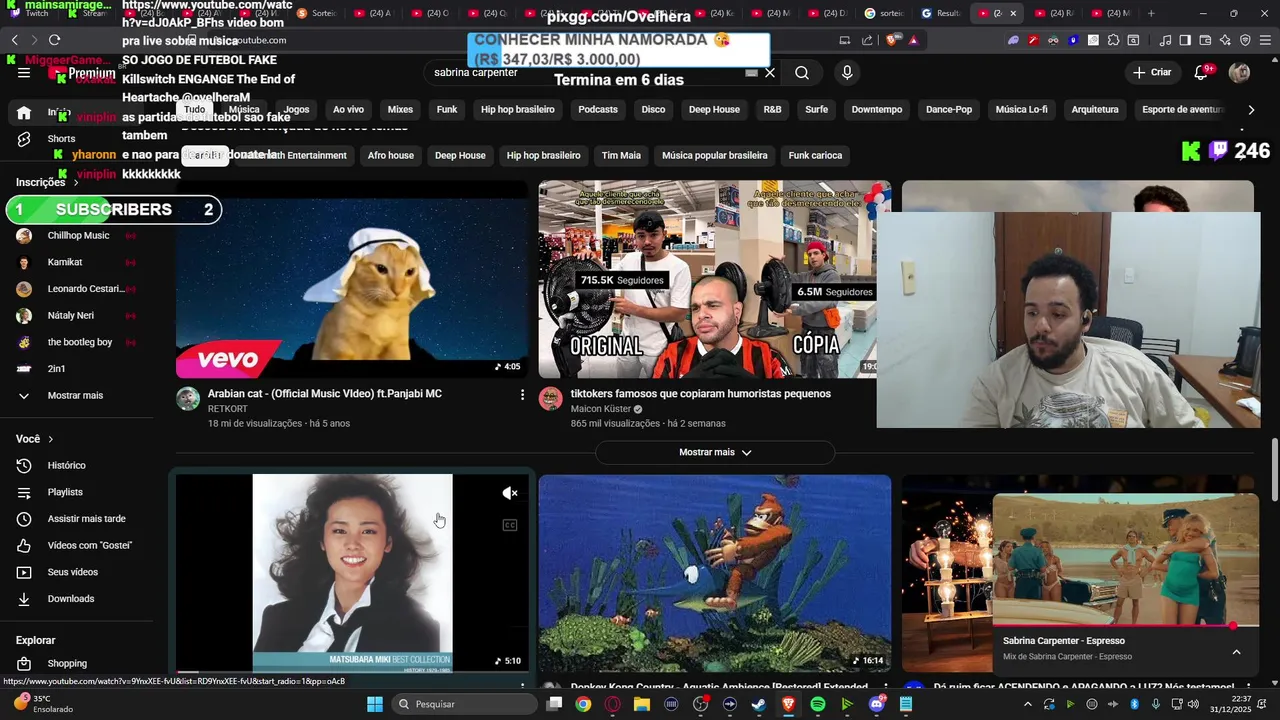Viewport: 1280px width, 720px height.
Task: Expand the Sabrina Carpenter miniplayer
Action: click(1236, 652)
